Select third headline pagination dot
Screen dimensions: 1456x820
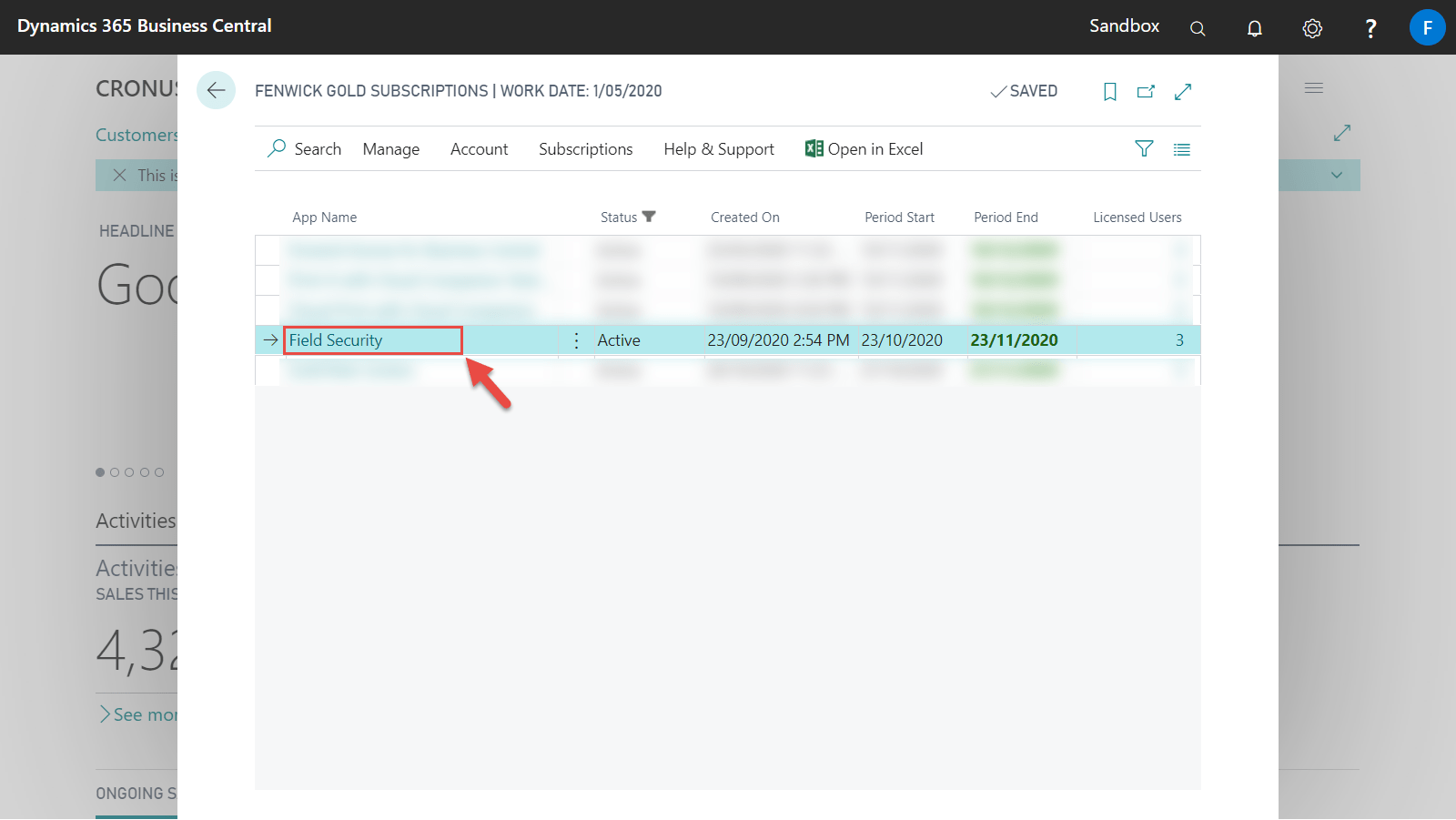[x=129, y=472]
